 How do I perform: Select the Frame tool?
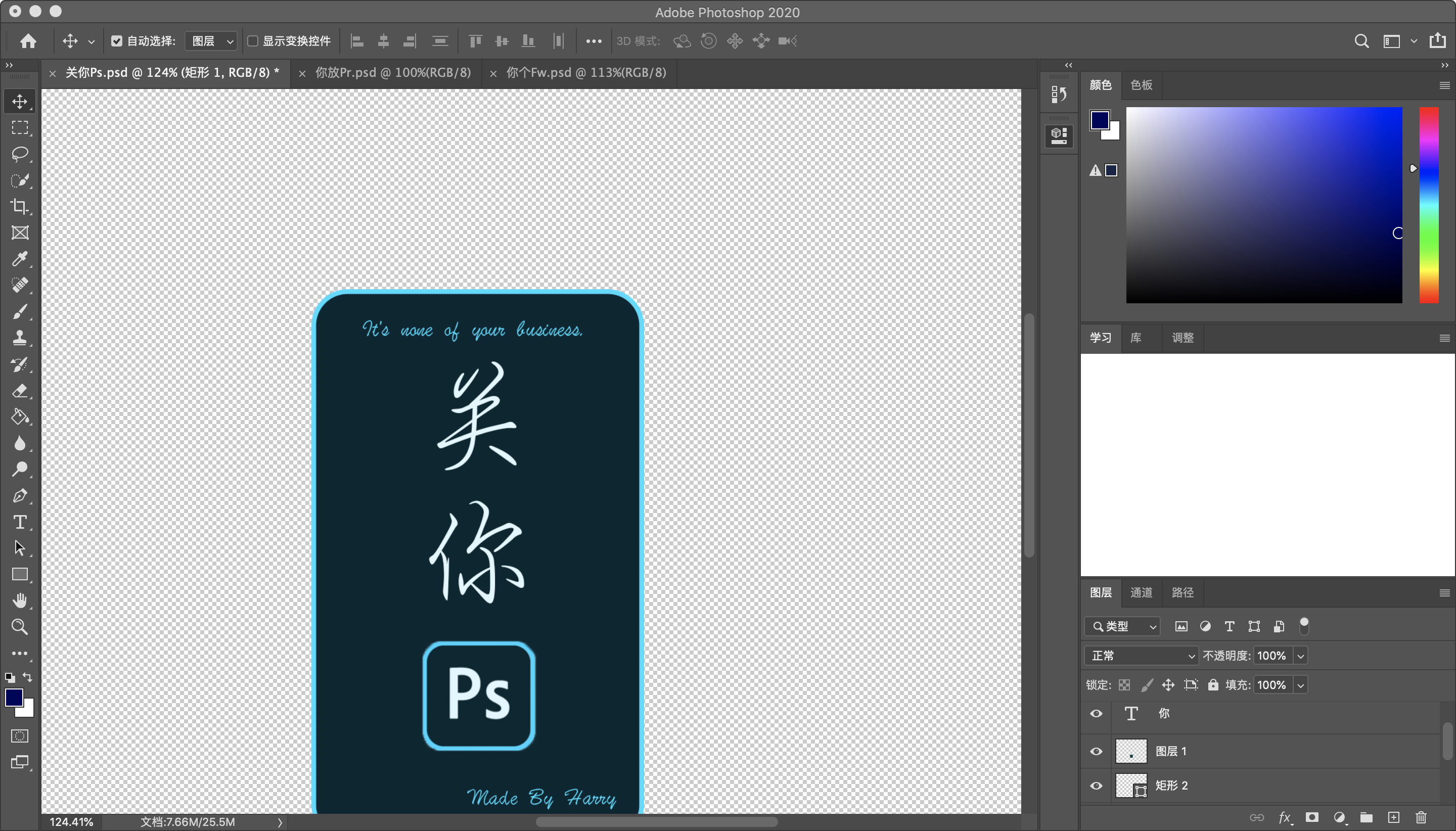[x=20, y=233]
